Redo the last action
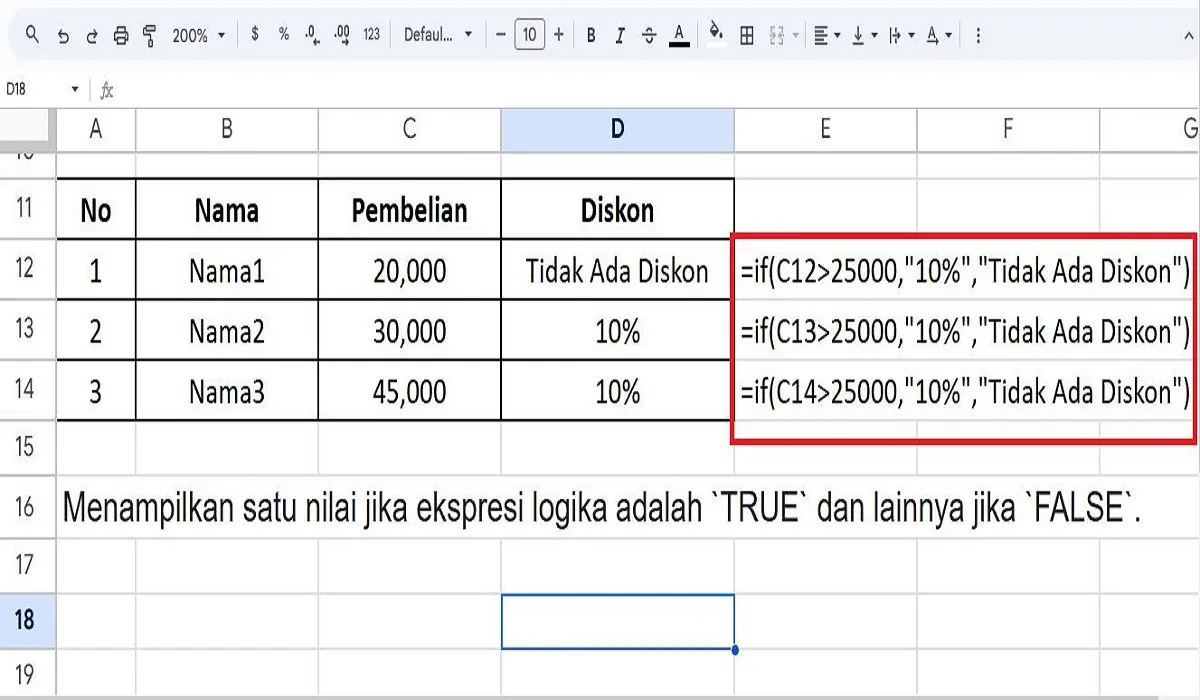Image resolution: width=1200 pixels, height=700 pixels. pyautogui.click(x=92, y=35)
